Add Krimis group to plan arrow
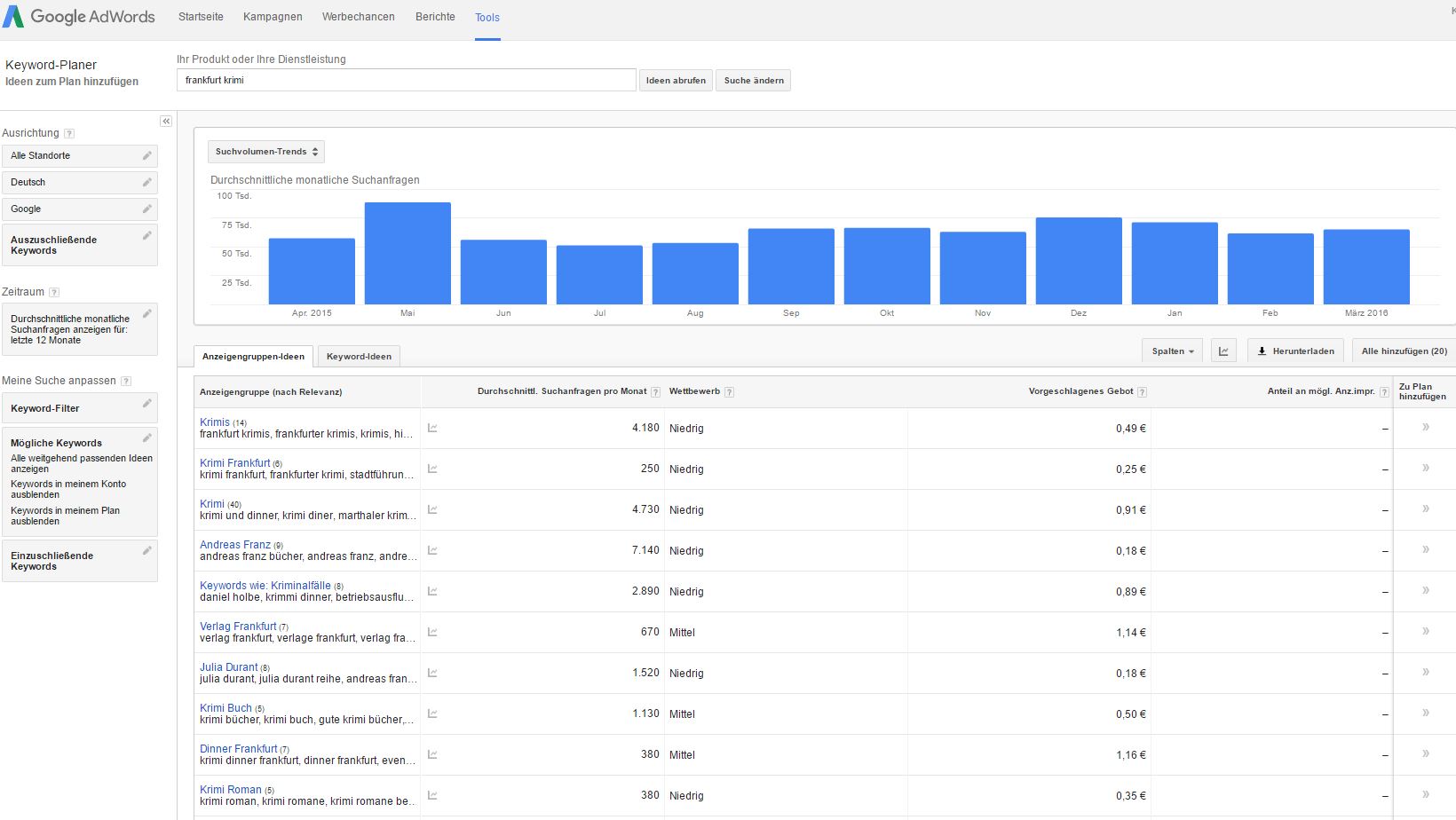 coord(1426,427)
